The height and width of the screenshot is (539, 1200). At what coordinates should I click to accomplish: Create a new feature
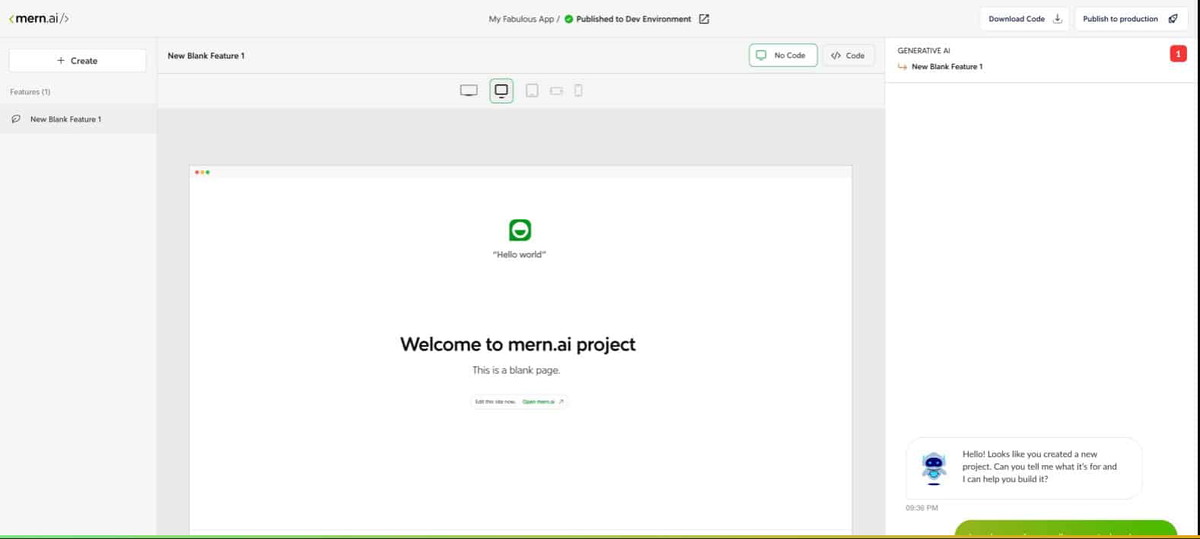coord(77,61)
